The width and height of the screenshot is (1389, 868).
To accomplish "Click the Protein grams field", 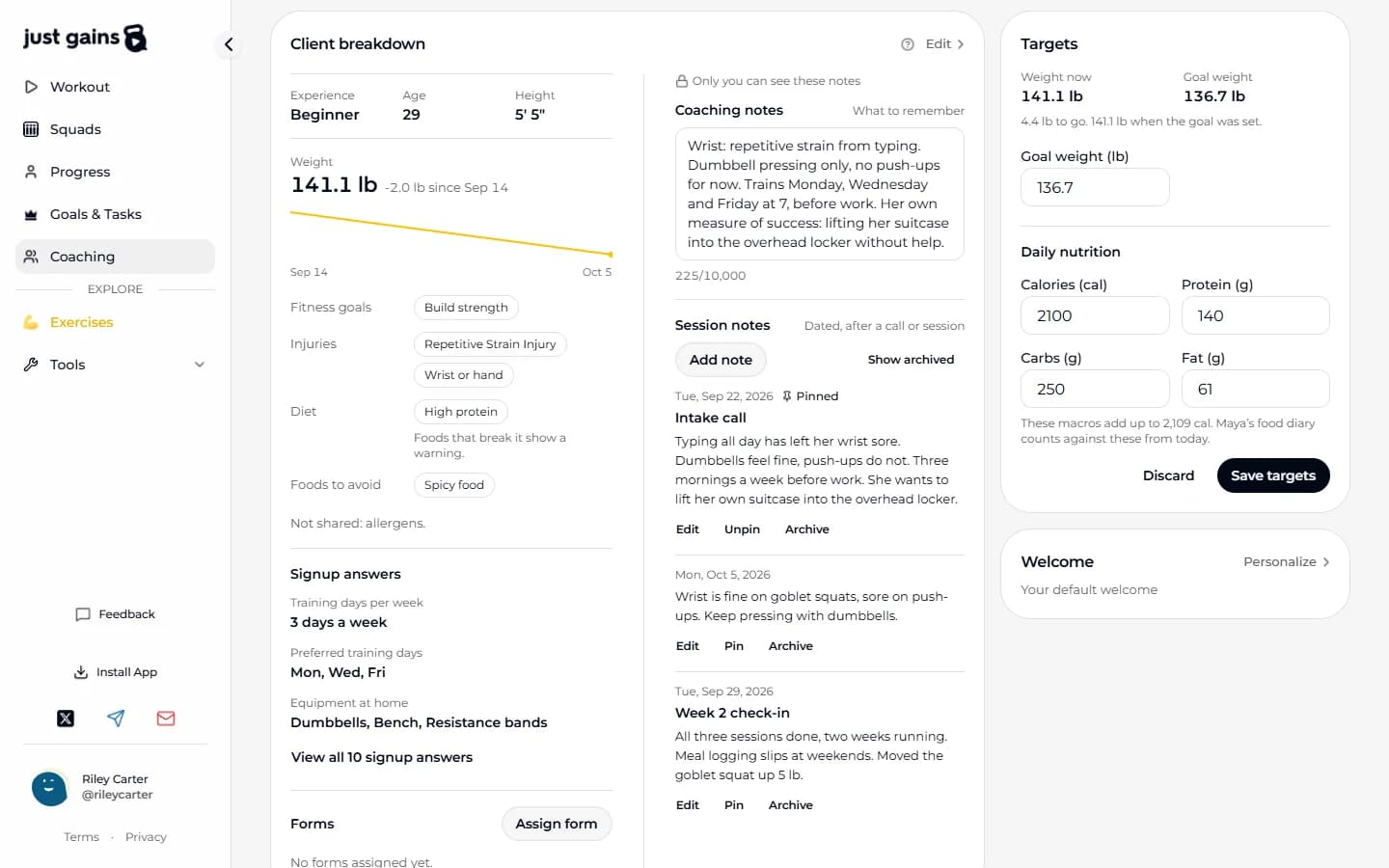I will pyautogui.click(x=1256, y=315).
